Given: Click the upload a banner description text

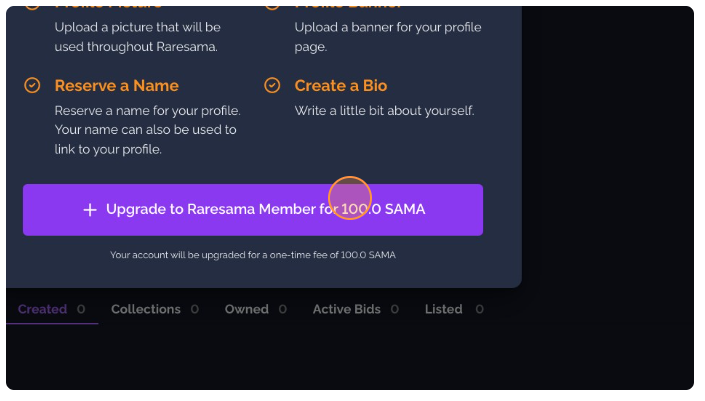Looking at the screenshot, I should tap(388, 37).
